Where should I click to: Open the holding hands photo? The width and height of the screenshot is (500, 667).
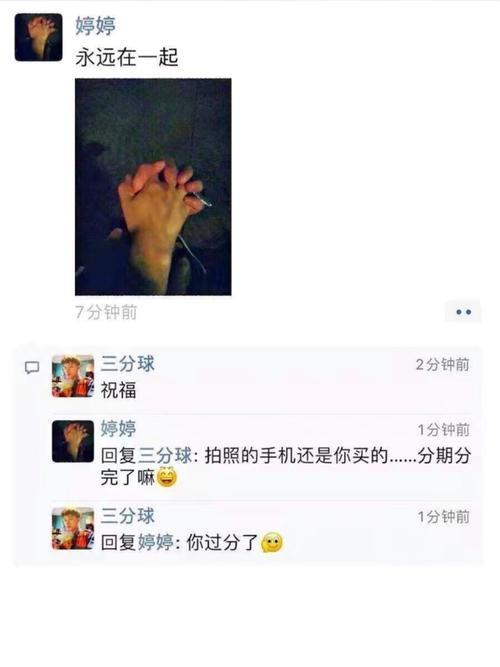153,187
